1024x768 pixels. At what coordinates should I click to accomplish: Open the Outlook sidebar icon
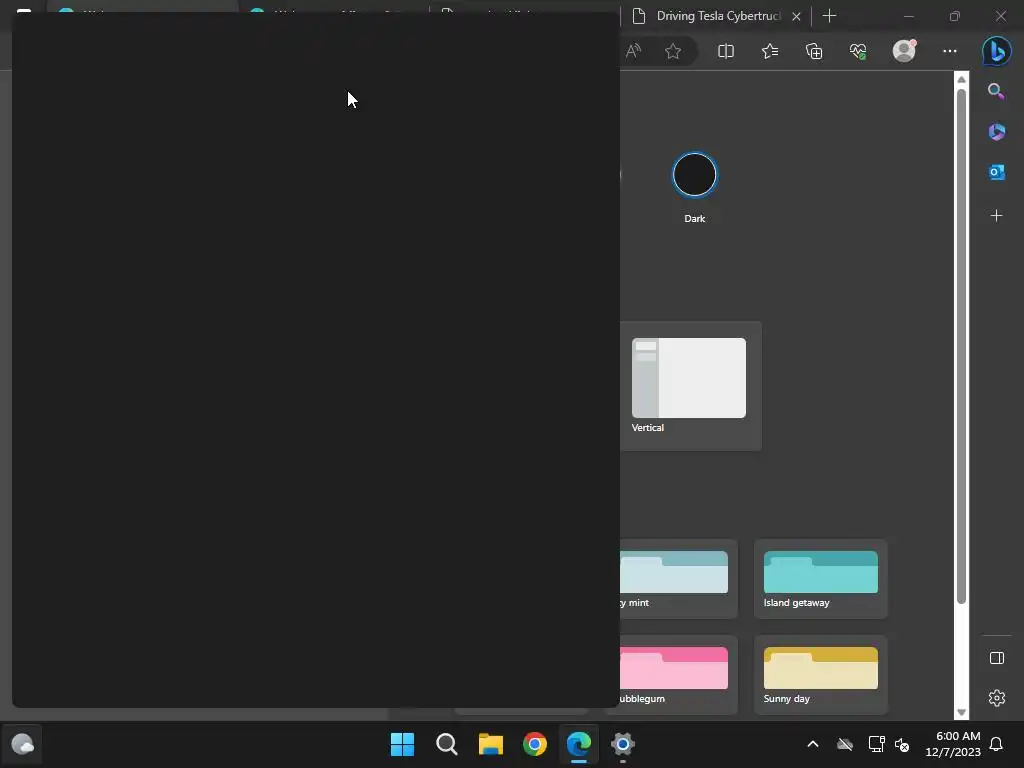click(996, 172)
